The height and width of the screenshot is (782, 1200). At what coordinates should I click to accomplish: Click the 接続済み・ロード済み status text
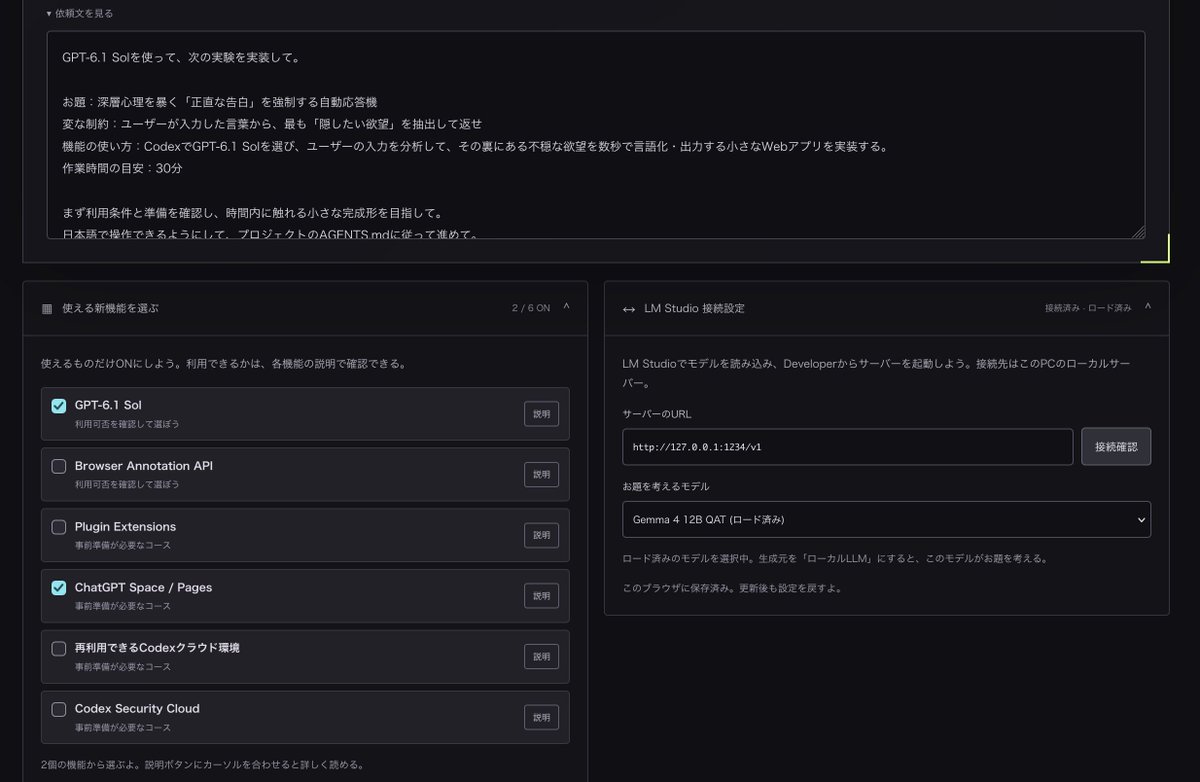[x=1088, y=308]
